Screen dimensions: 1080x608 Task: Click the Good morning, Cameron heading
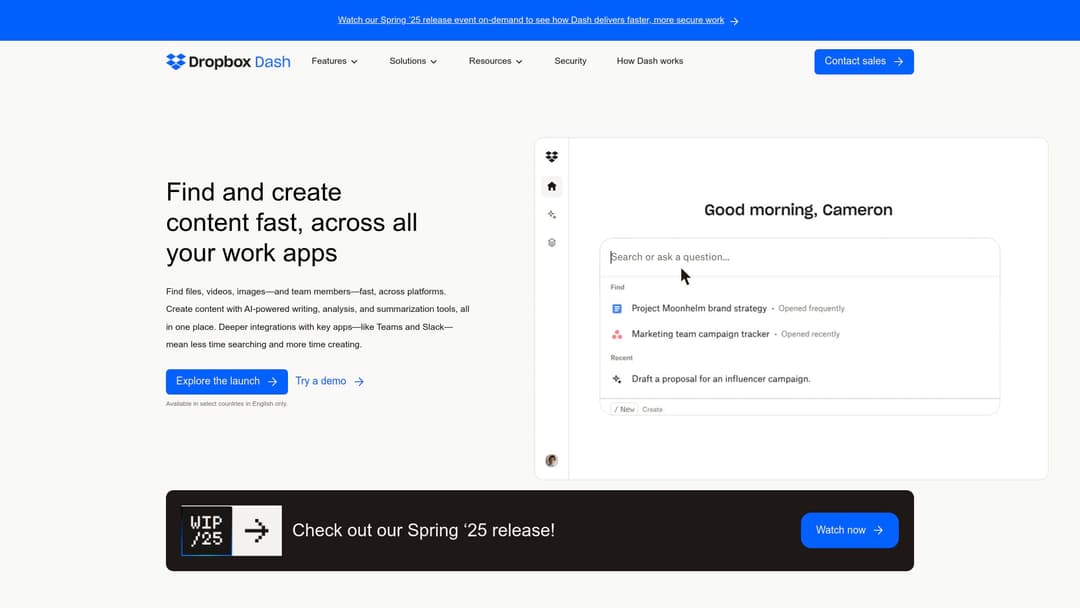(x=798, y=210)
